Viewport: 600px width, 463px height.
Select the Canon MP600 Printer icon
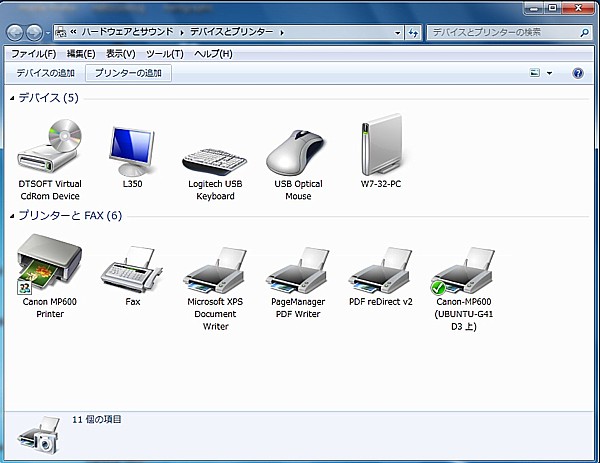[49, 264]
